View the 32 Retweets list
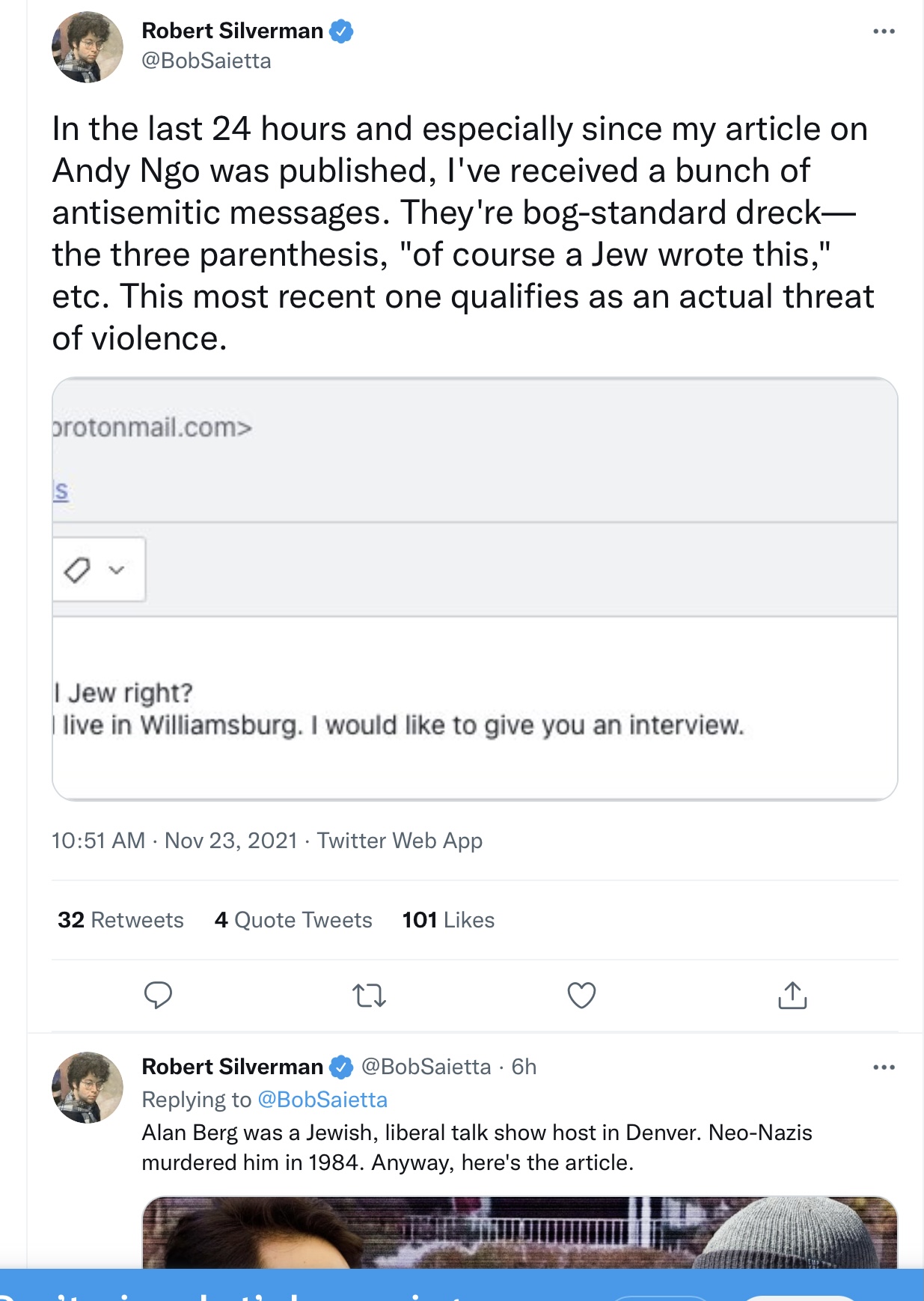Viewport: 924px width, 1301px height. (120, 920)
